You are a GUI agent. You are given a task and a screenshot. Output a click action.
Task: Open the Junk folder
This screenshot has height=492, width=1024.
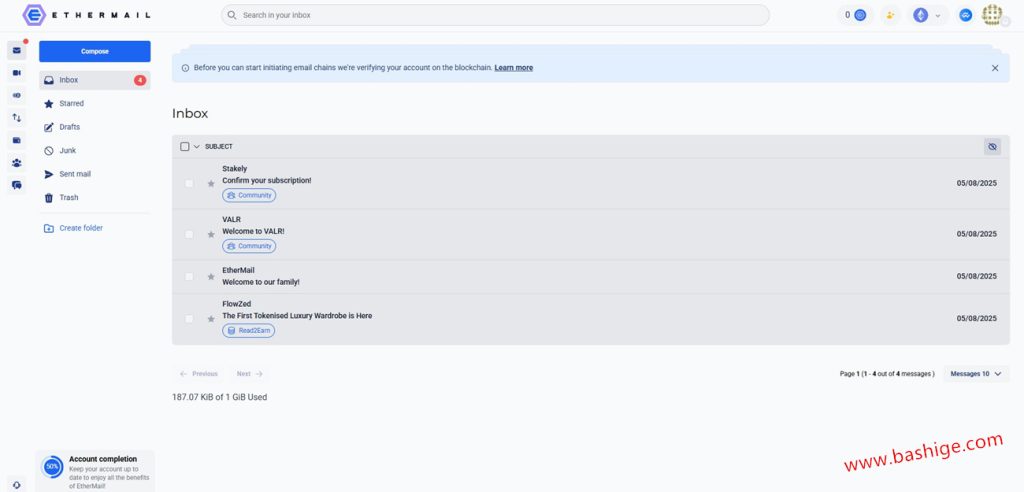pos(95,151)
